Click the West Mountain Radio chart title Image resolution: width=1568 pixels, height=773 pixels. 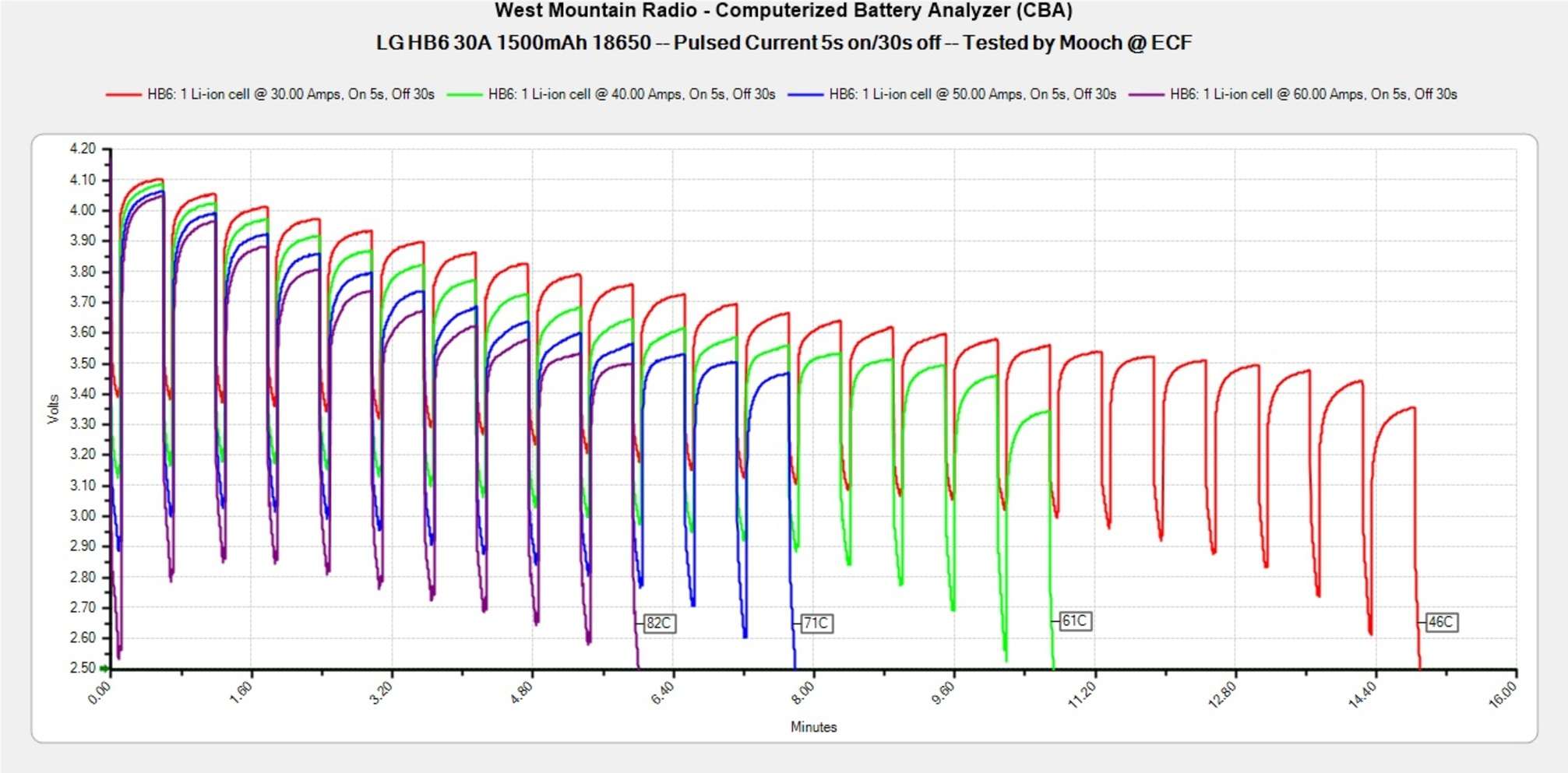click(x=784, y=11)
